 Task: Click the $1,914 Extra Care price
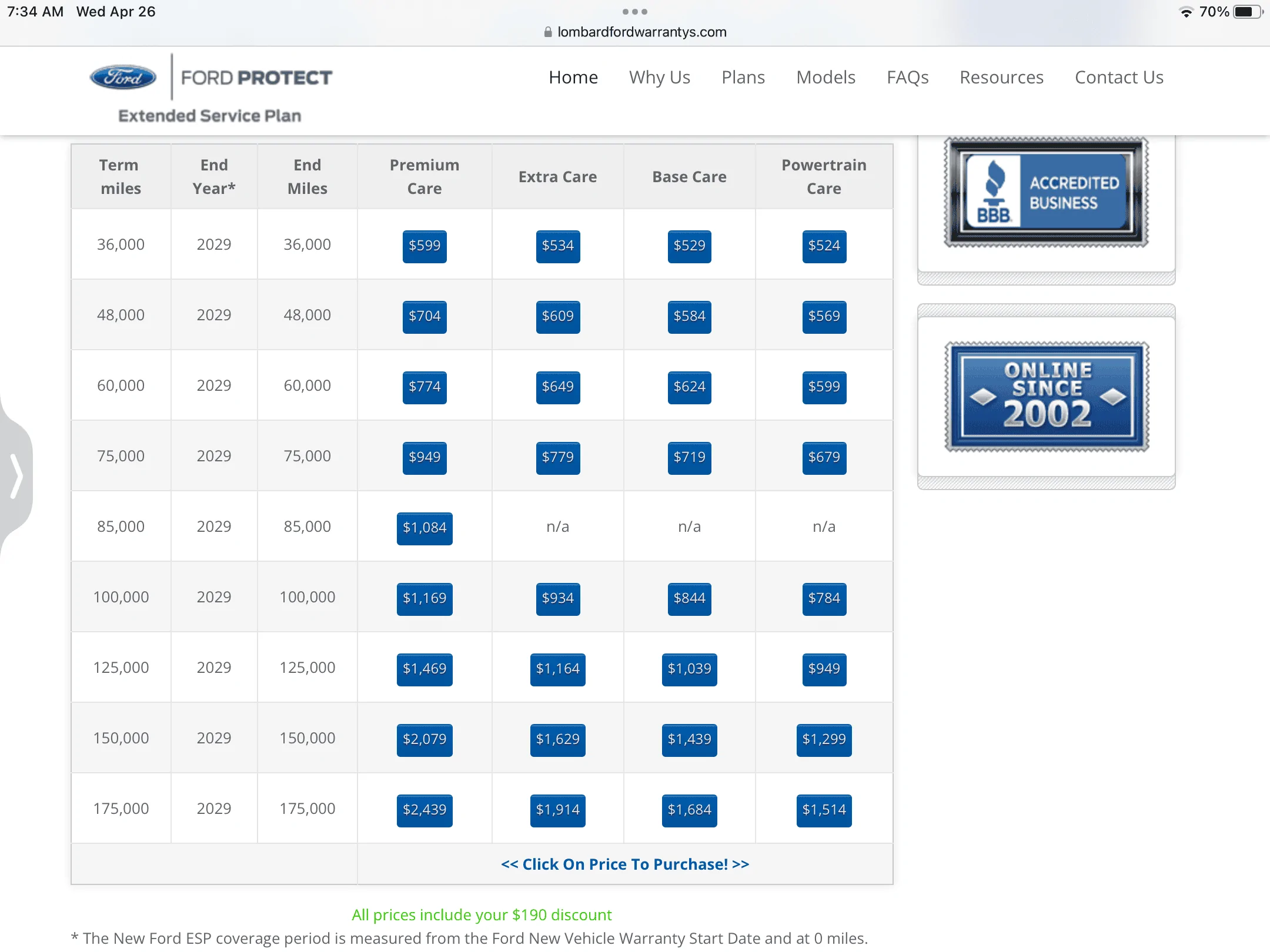pos(557,810)
